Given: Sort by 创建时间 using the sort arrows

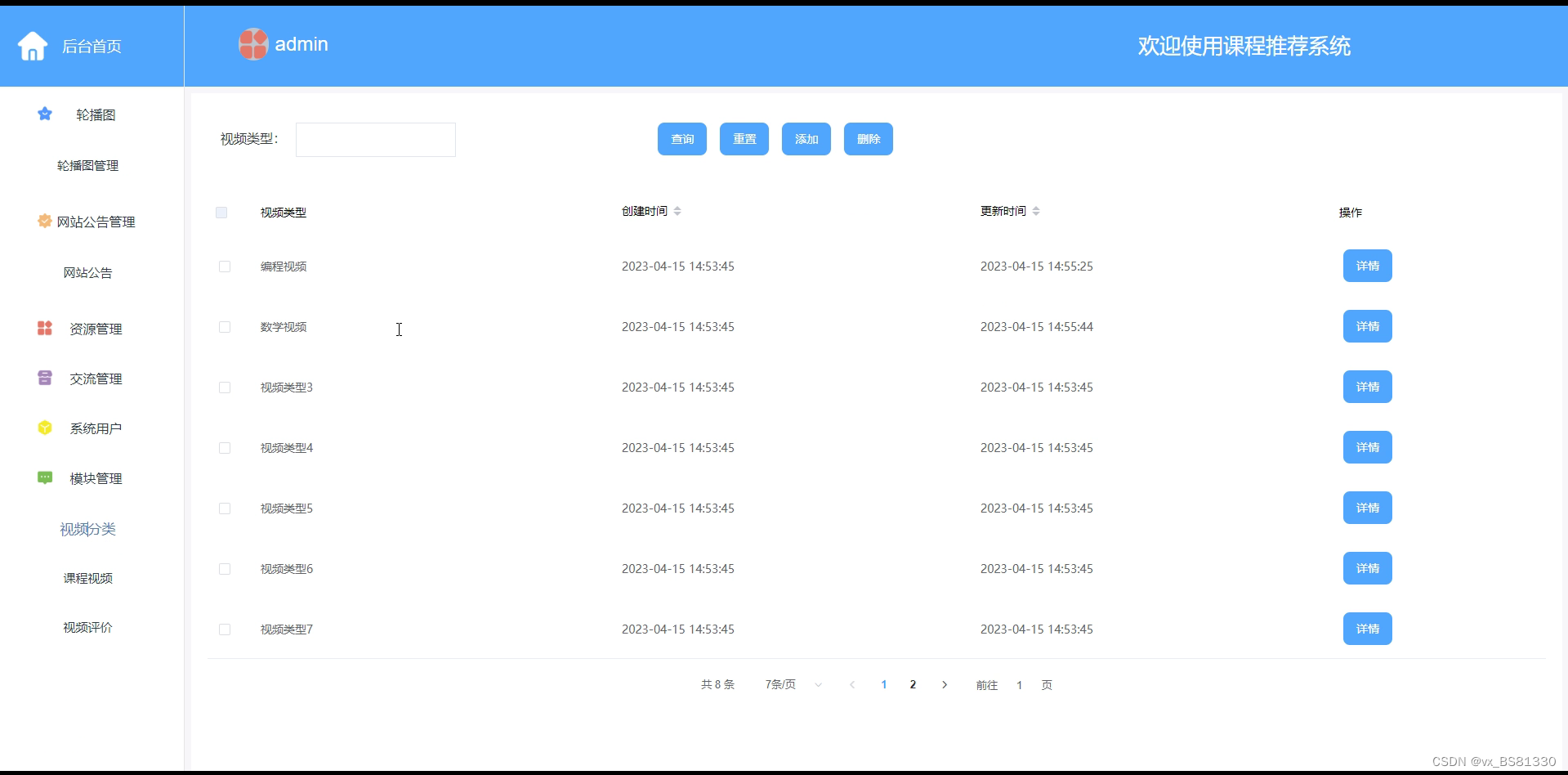Looking at the screenshot, I should pyautogui.click(x=677, y=211).
